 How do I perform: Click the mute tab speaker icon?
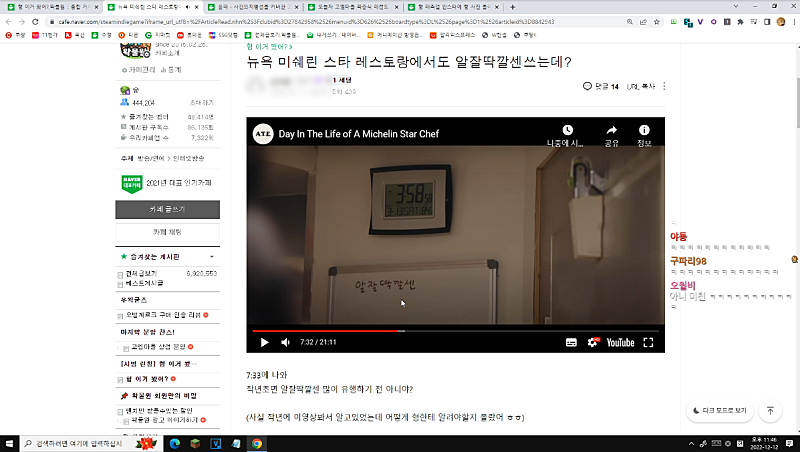[187, 7]
